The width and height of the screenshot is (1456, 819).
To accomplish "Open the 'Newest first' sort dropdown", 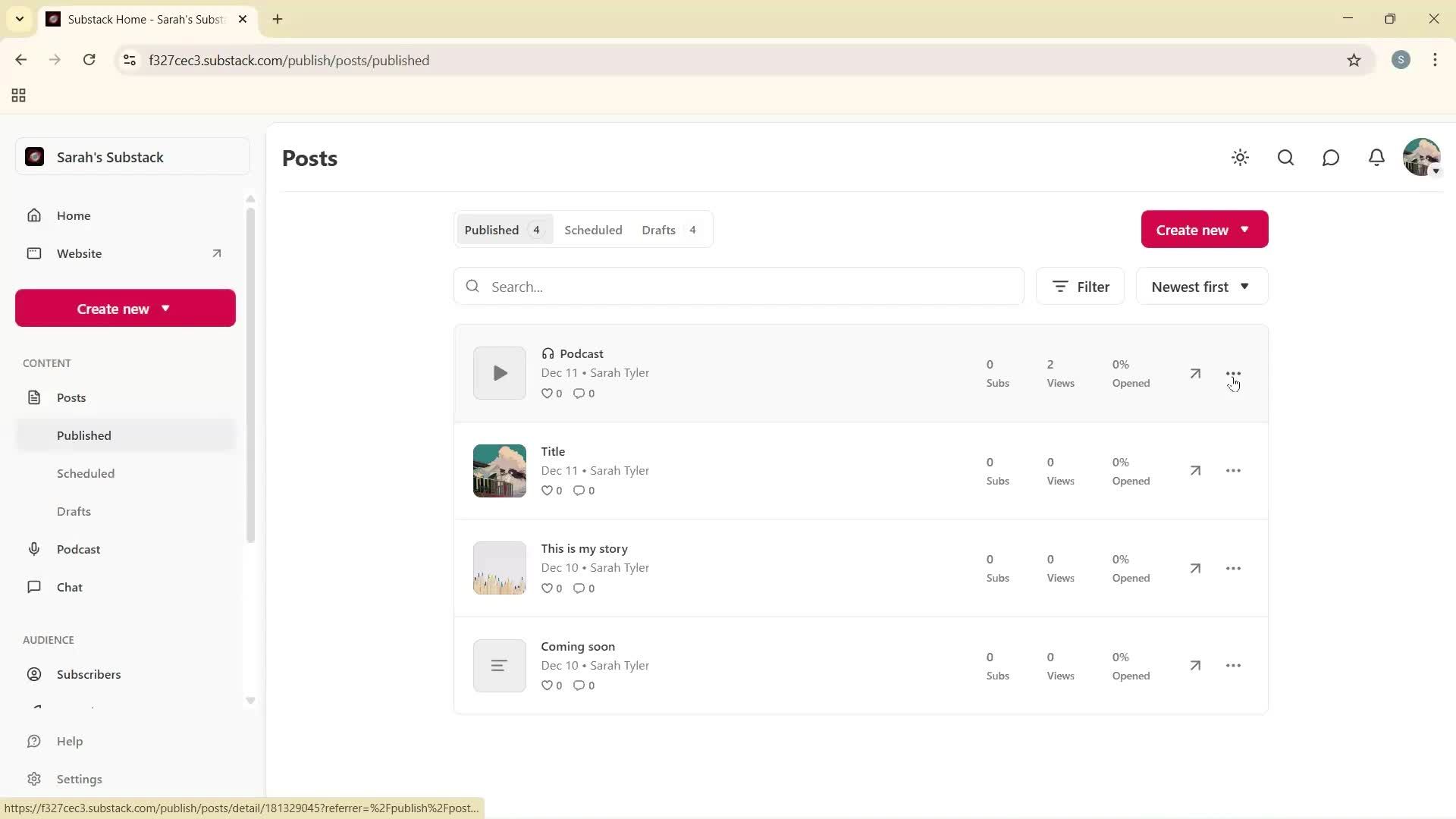I will (x=1200, y=286).
